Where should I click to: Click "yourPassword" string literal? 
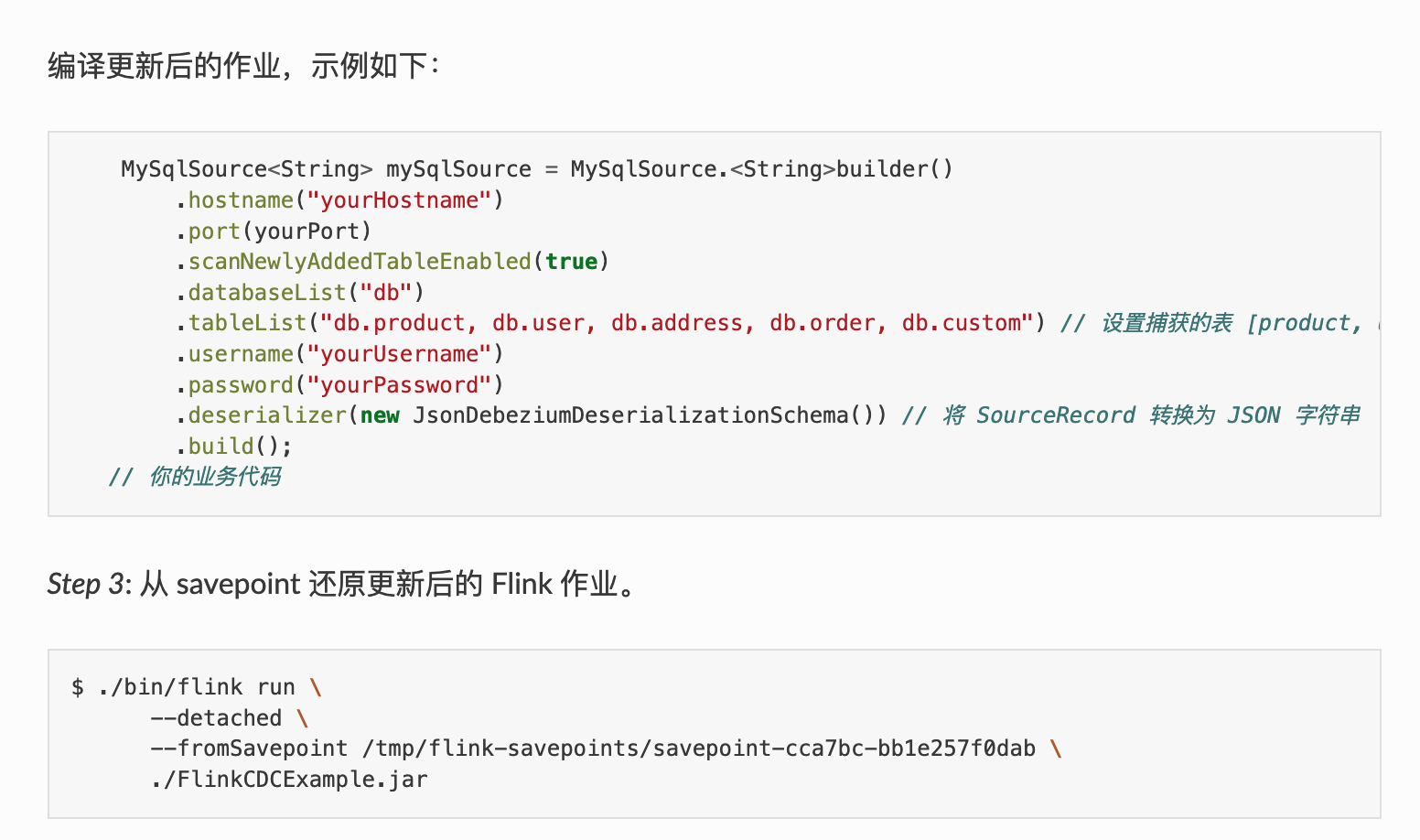[400, 385]
